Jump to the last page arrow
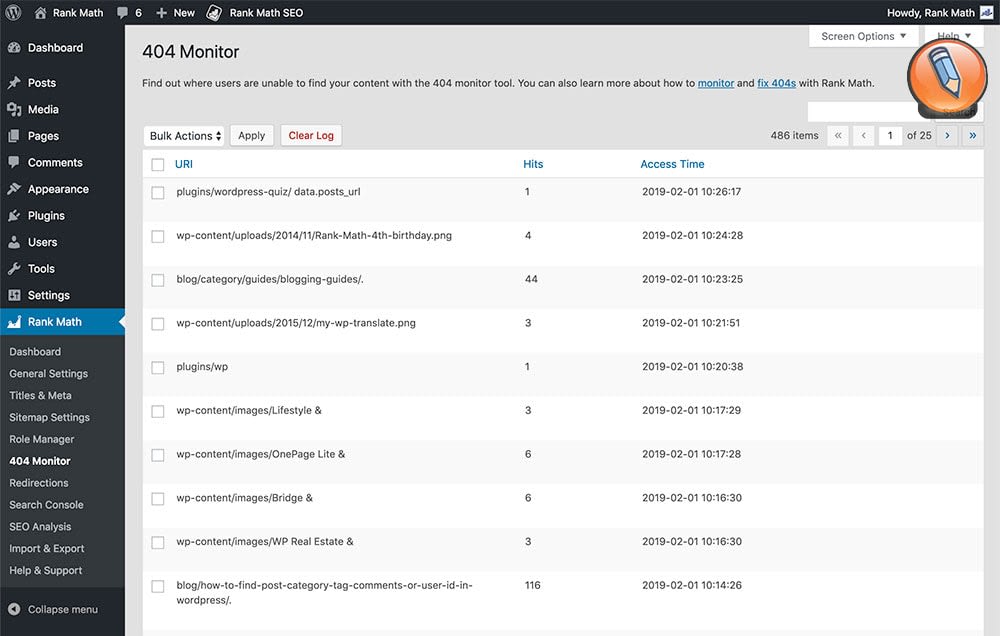Screen dimensions: 1000x636 pos(973,135)
